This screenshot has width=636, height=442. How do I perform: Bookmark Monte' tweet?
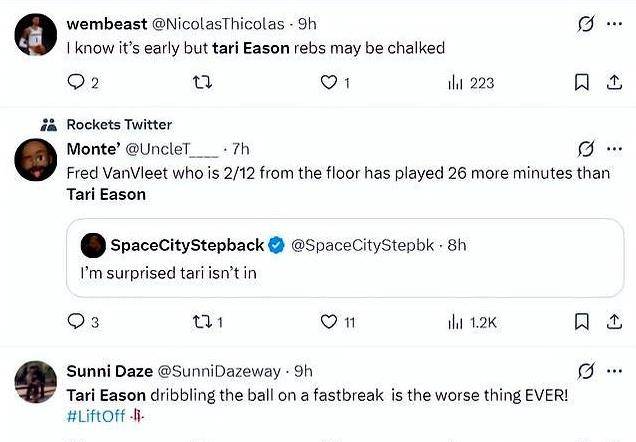(581, 322)
